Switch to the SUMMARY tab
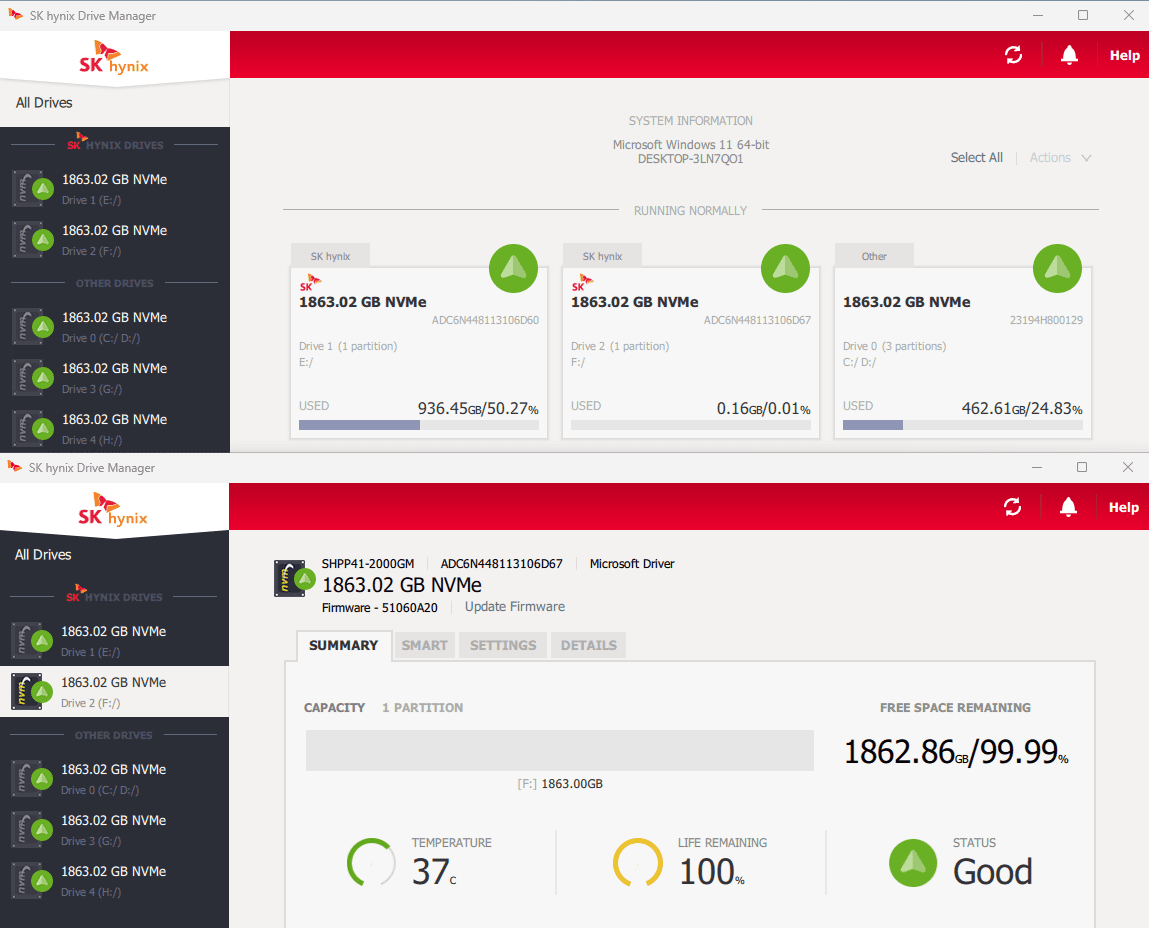This screenshot has height=928, width=1149. point(344,646)
